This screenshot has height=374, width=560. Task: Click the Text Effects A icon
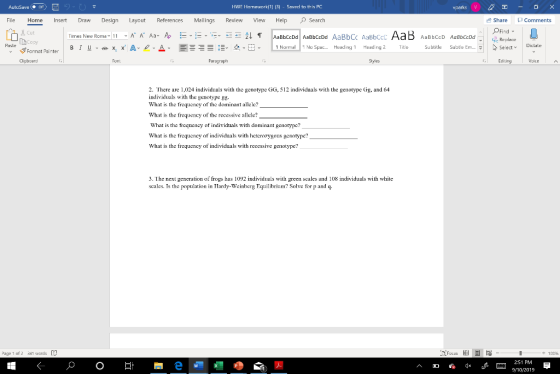coord(133,48)
